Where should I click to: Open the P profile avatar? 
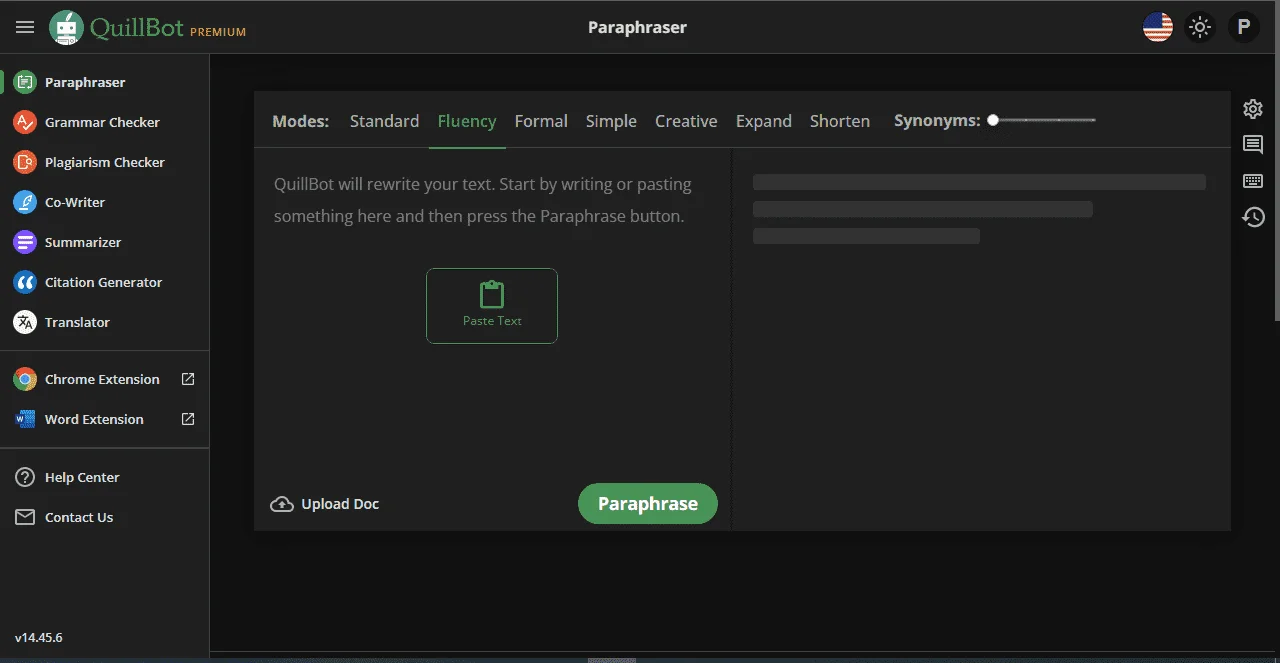[1243, 27]
